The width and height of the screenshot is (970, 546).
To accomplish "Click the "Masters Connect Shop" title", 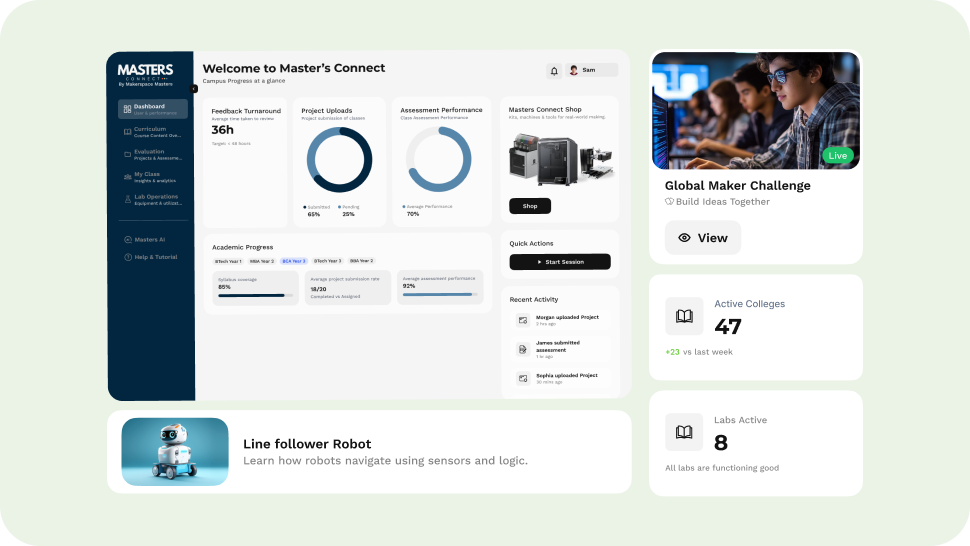I will pos(545,109).
